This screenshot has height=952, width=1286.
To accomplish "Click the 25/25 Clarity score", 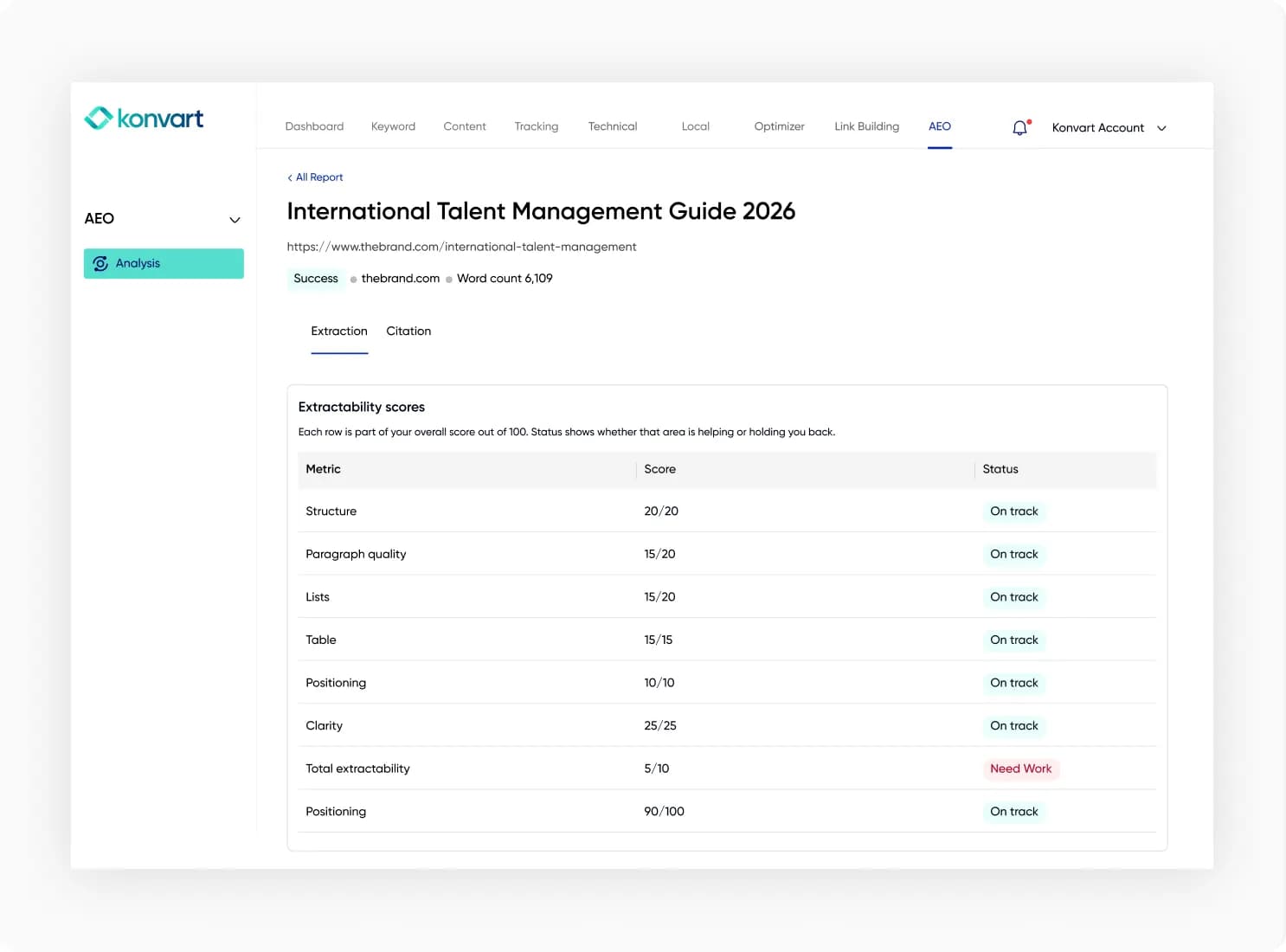I will [660, 726].
